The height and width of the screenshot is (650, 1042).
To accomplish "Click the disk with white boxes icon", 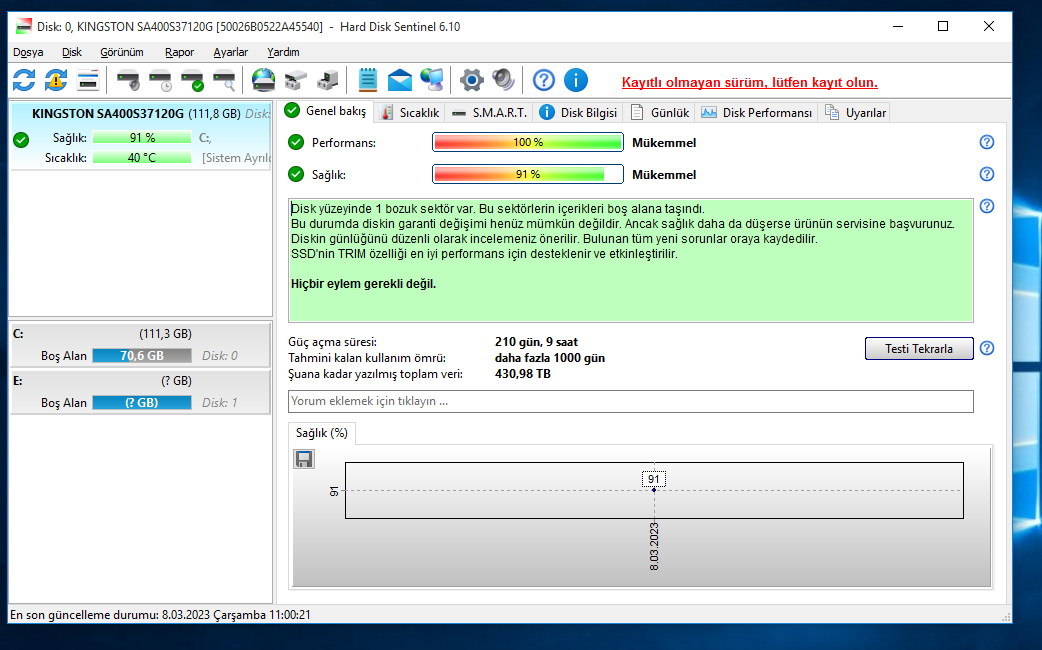I will [296, 80].
